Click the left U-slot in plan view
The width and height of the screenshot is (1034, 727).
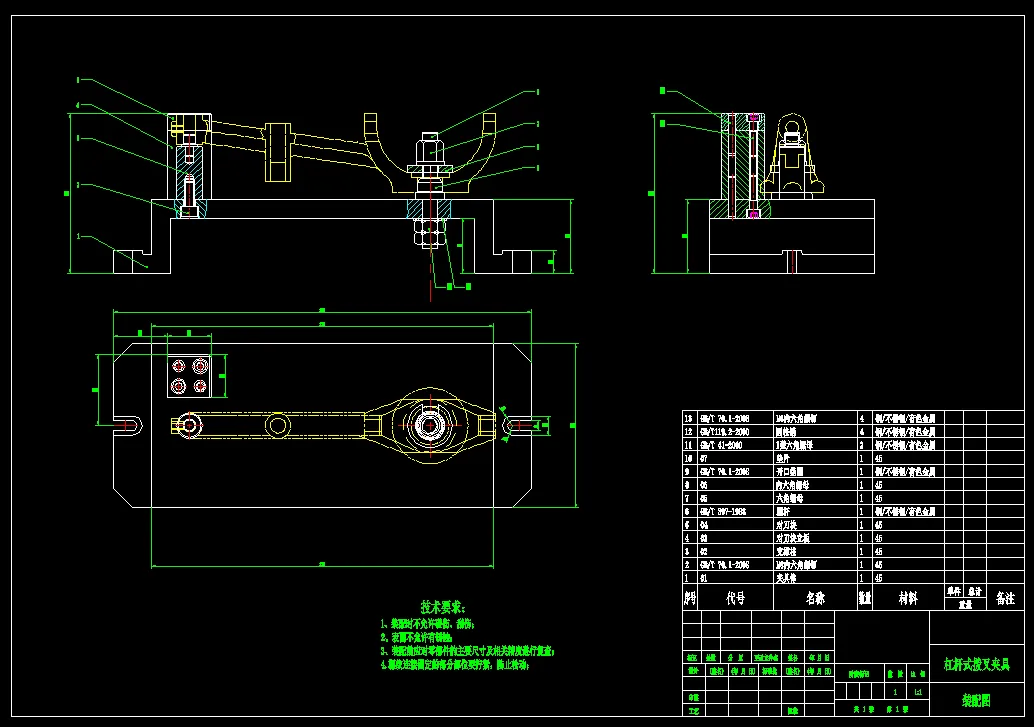point(128,426)
